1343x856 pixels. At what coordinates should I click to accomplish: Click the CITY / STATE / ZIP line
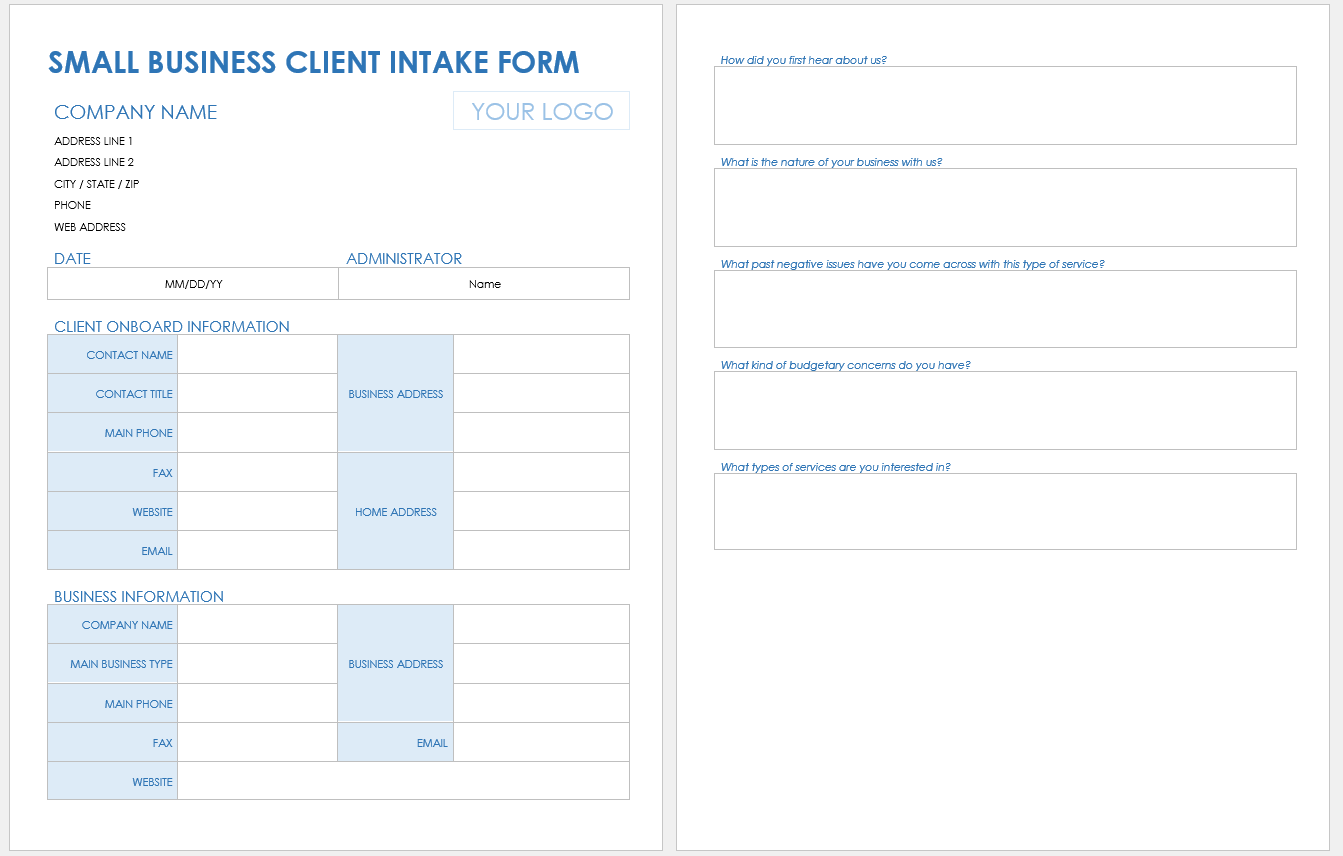point(97,184)
